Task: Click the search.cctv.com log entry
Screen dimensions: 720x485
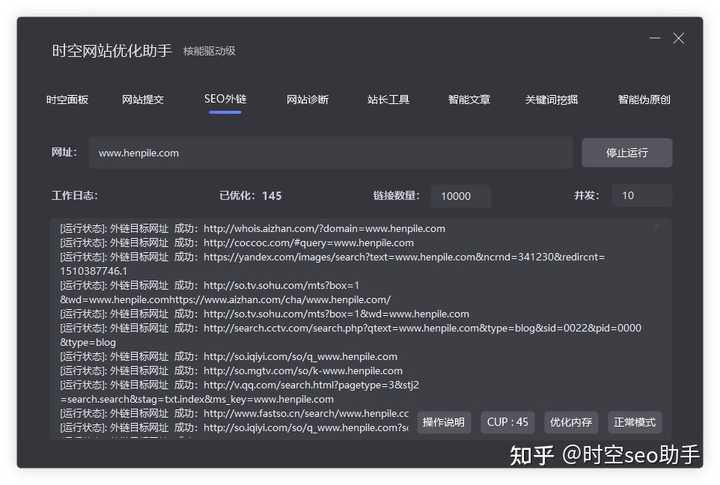Action: click(351, 335)
